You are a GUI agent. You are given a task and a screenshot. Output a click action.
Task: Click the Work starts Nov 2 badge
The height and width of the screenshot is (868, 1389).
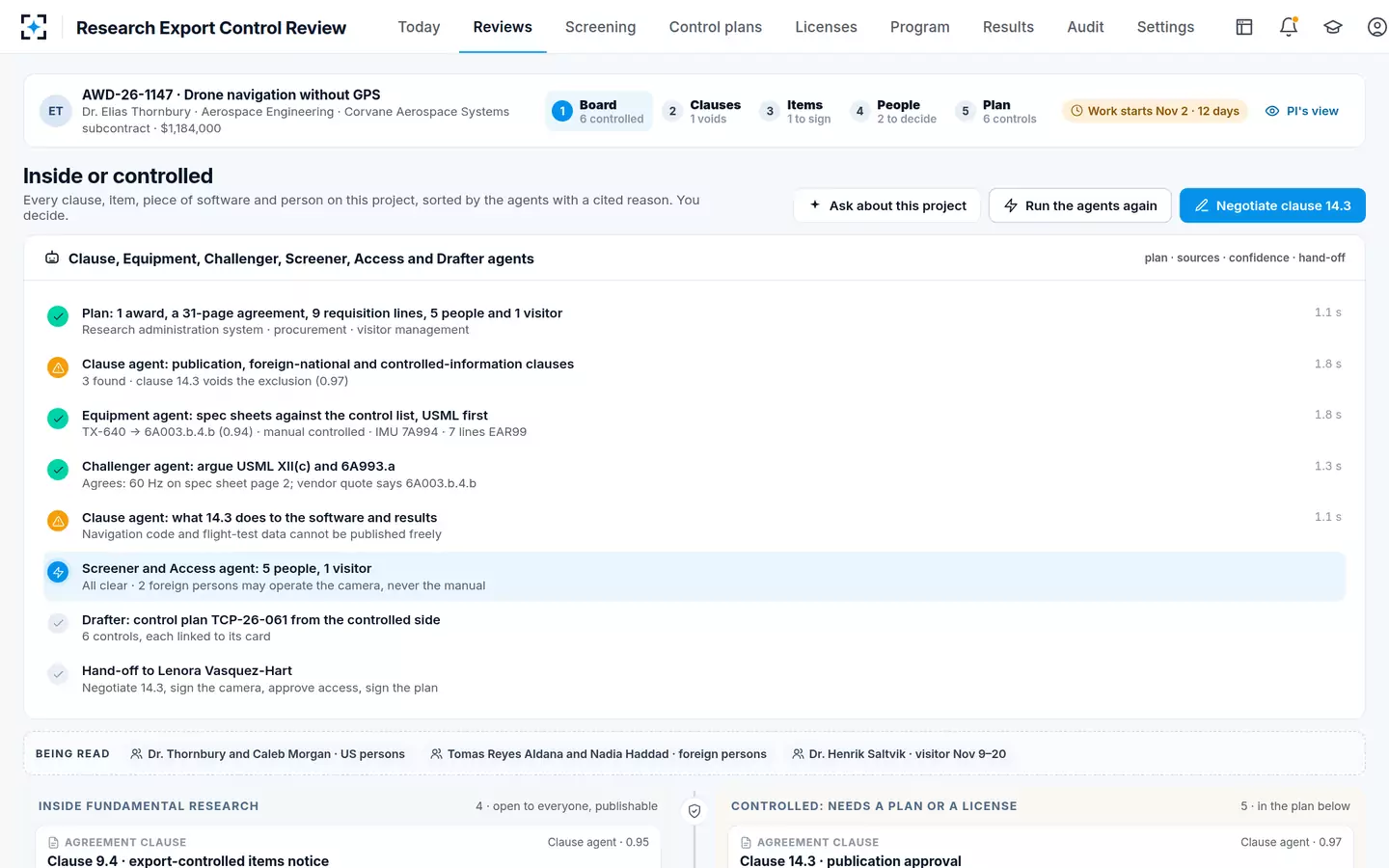point(1155,111)
